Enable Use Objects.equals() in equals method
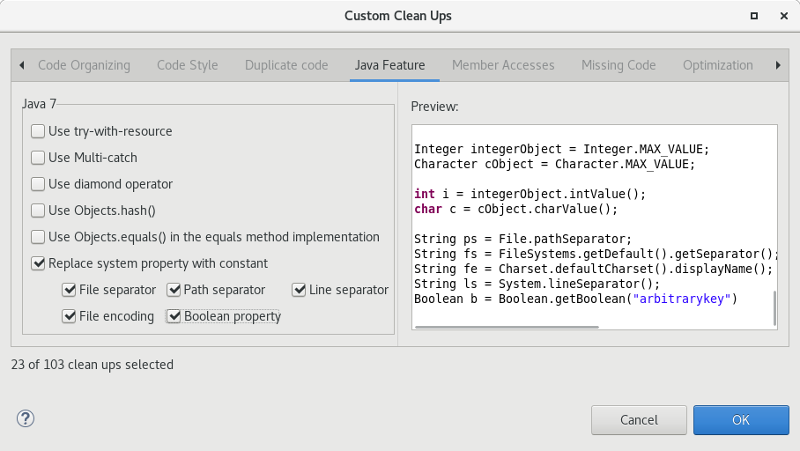The image size is (800, 451). pos(38,237)
